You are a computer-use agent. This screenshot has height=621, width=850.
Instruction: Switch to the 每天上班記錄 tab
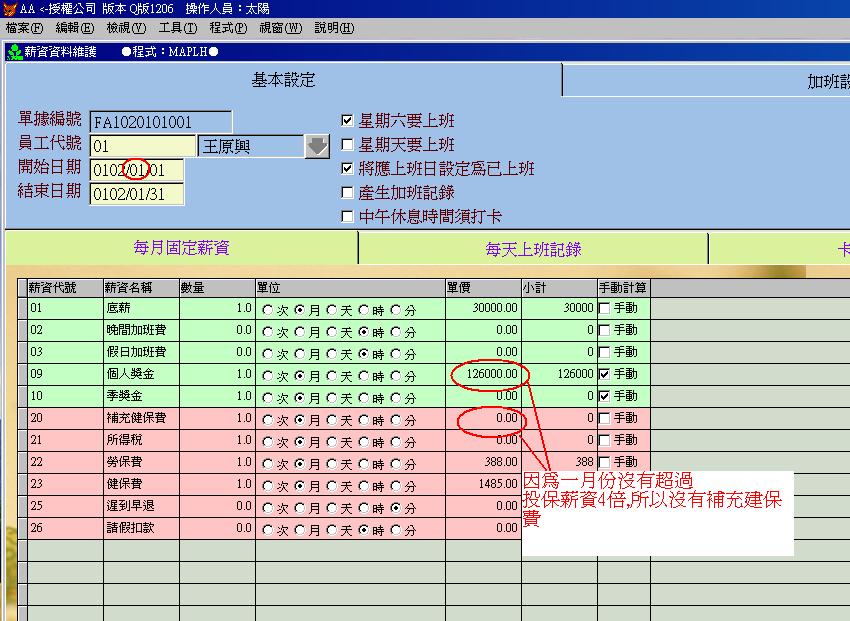[x=533, y=249]
